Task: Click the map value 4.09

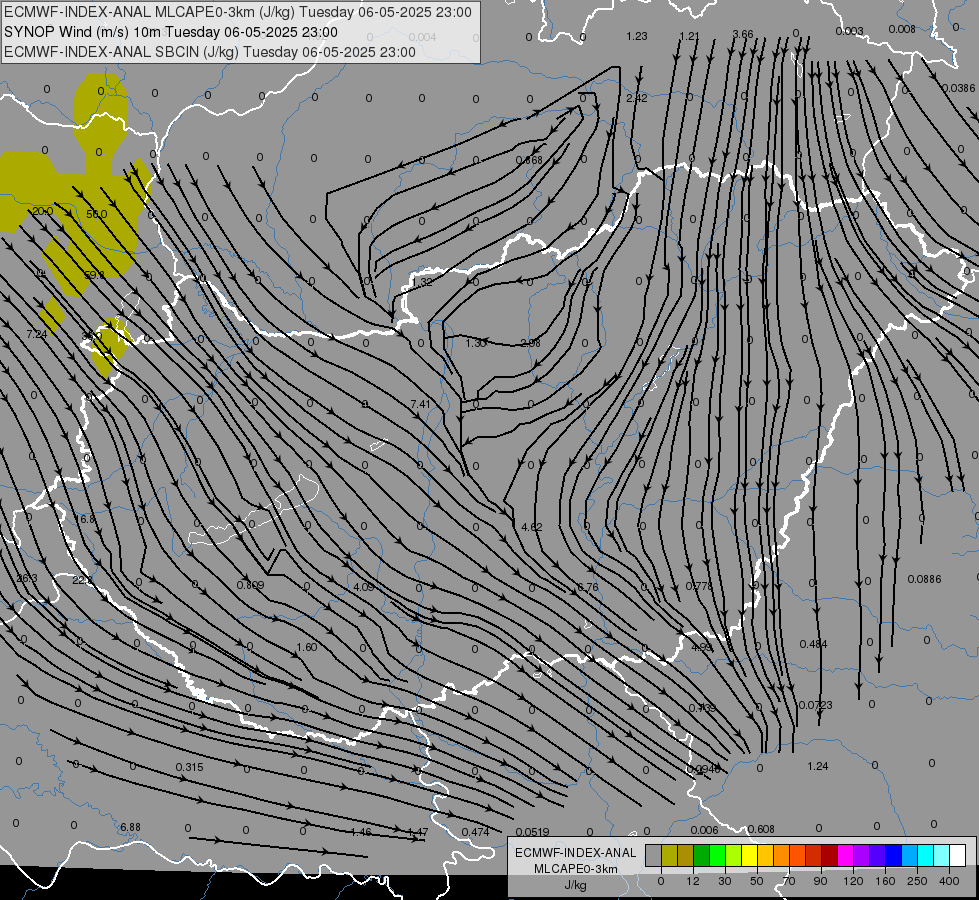Action: tap(363, 587)
